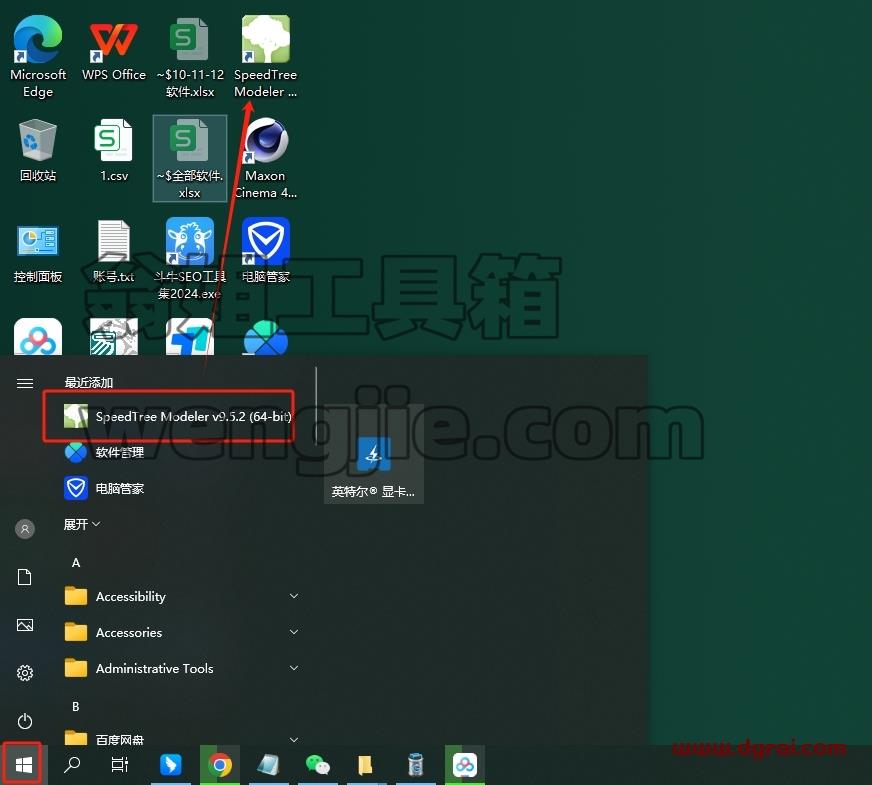The width and height of the screenshot is (872, 785).
Task: Open the 英特尔® 显卡 tile
Action: point(374,454)
